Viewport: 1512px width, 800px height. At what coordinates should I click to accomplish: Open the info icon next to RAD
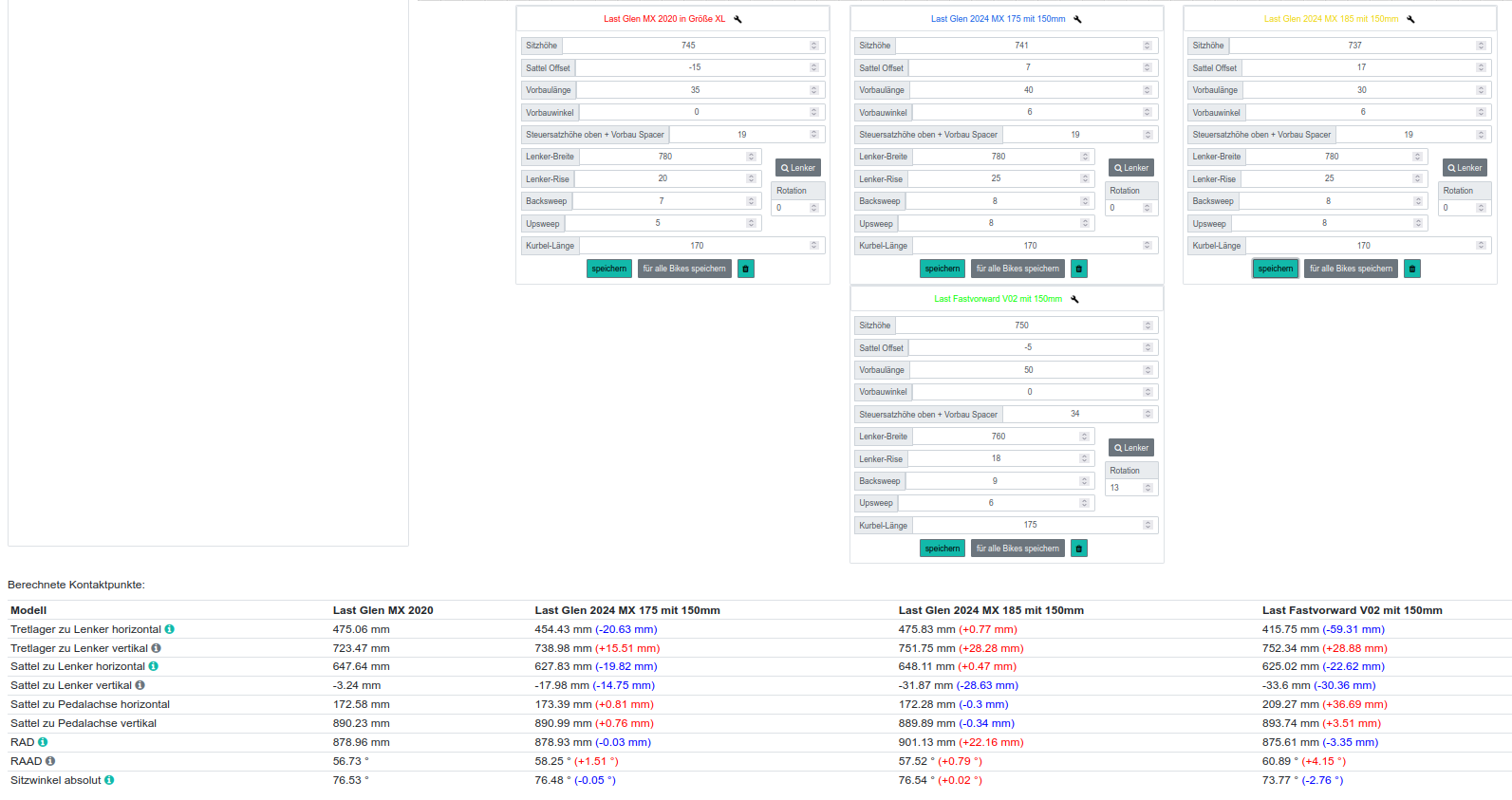(x=43, y=742)
